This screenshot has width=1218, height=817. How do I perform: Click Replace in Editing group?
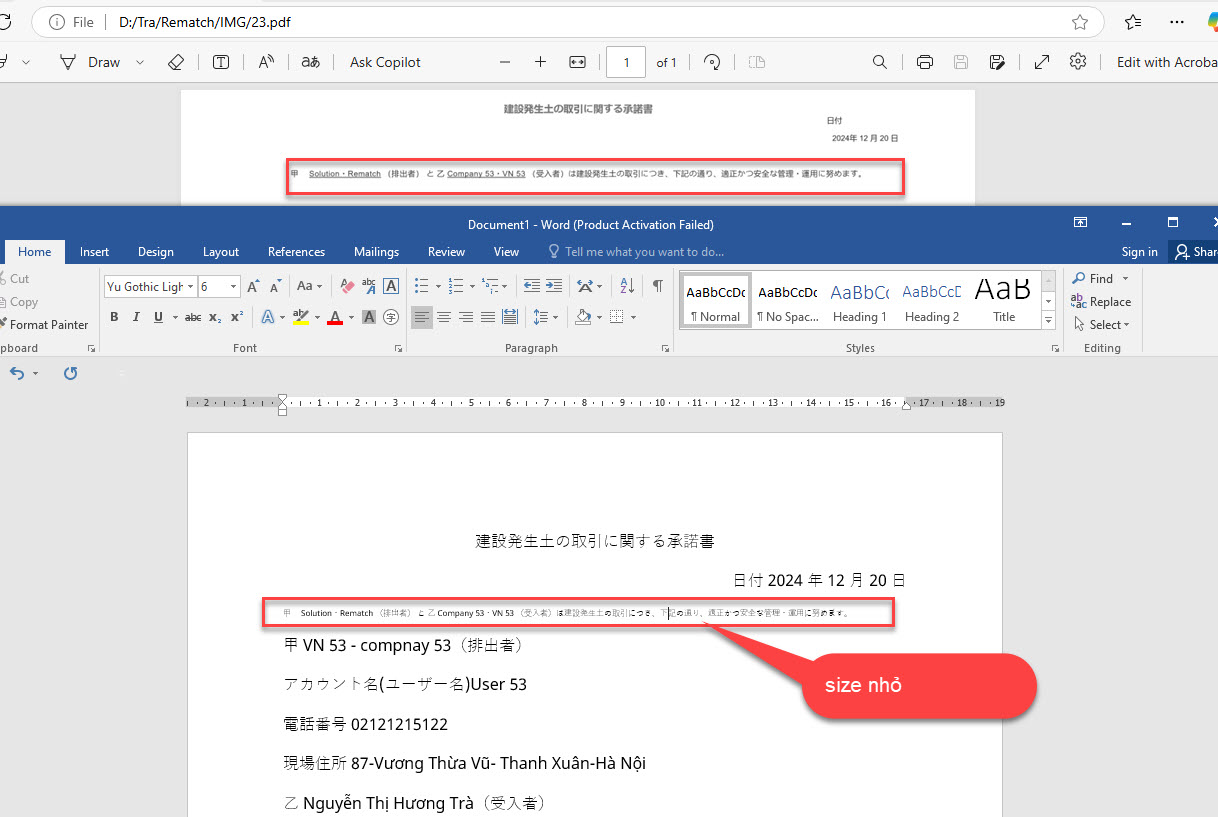(1101, 301)
